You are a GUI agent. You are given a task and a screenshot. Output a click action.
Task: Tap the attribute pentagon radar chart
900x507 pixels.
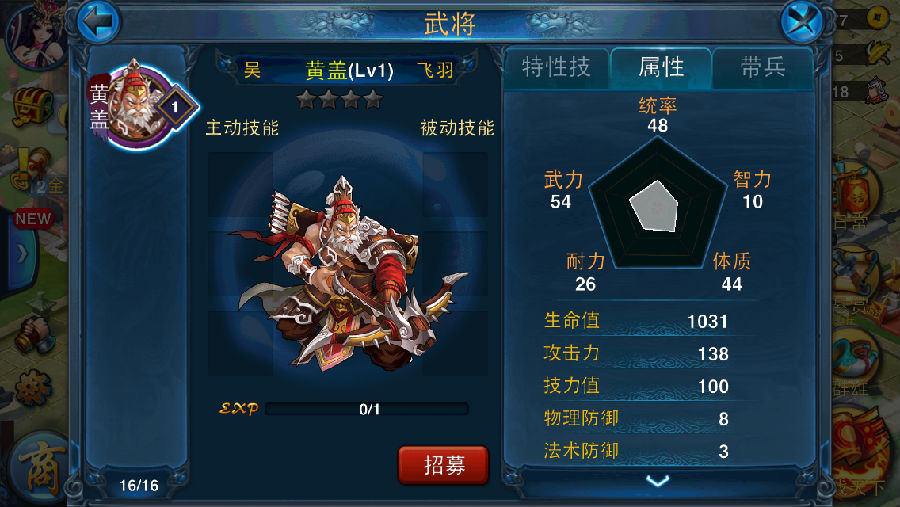(657, 204)
